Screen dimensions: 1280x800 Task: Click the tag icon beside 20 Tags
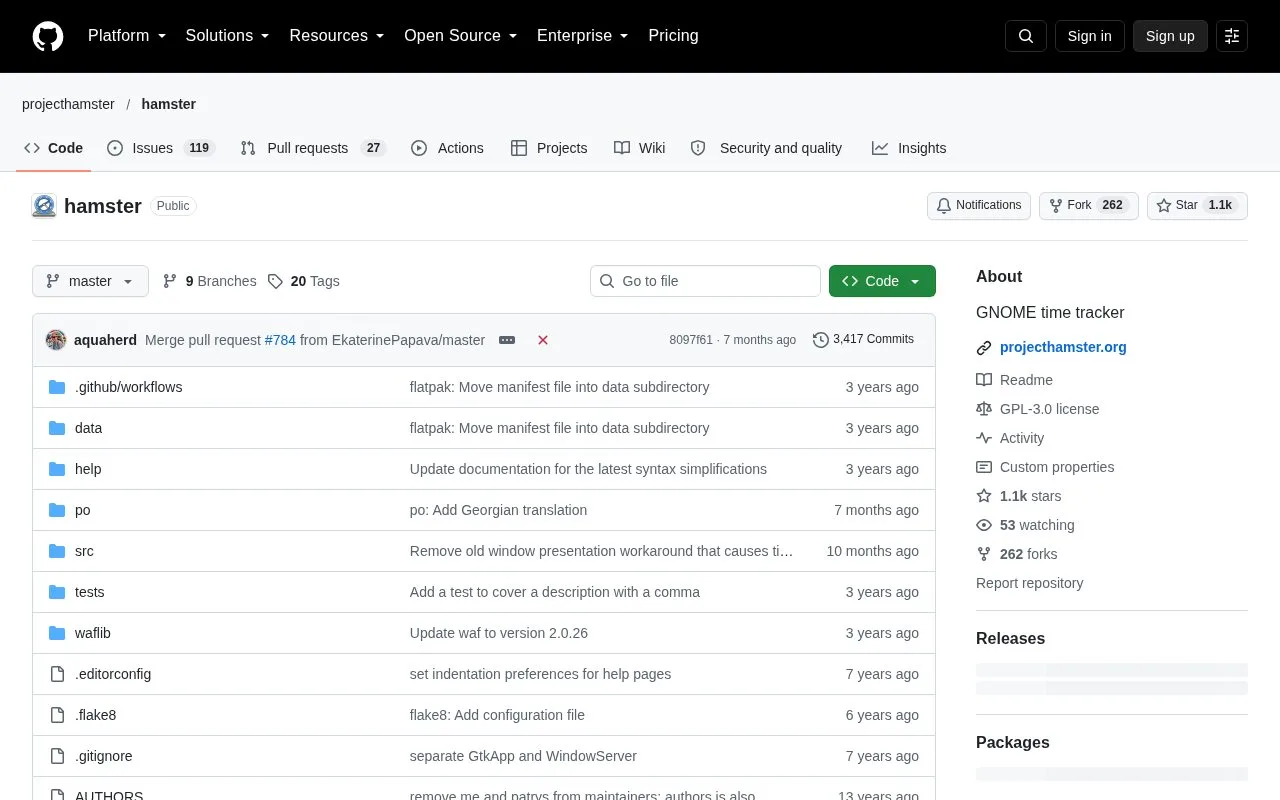click(x=275, y=281)
